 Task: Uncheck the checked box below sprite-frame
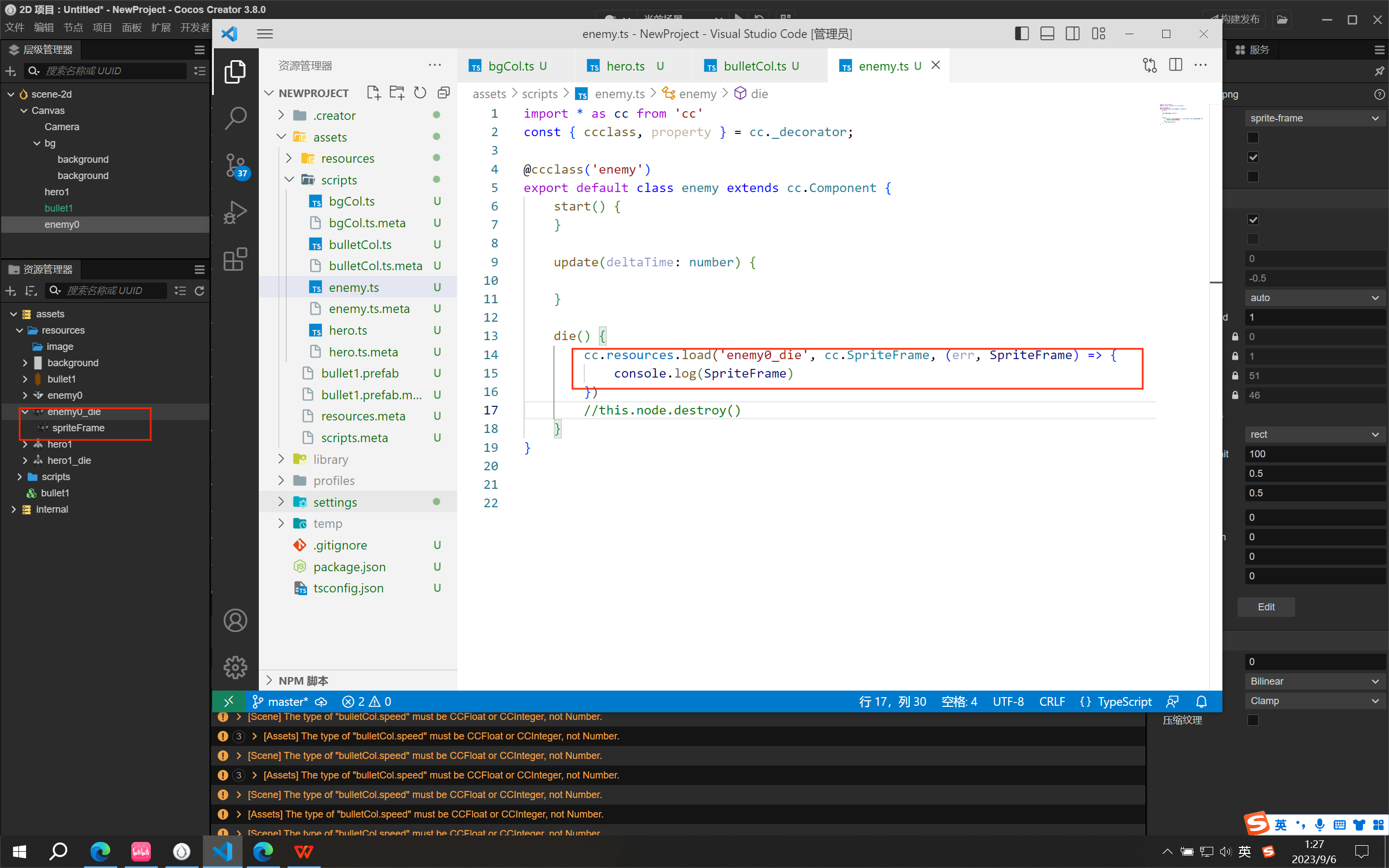[x=1253, y=157]
